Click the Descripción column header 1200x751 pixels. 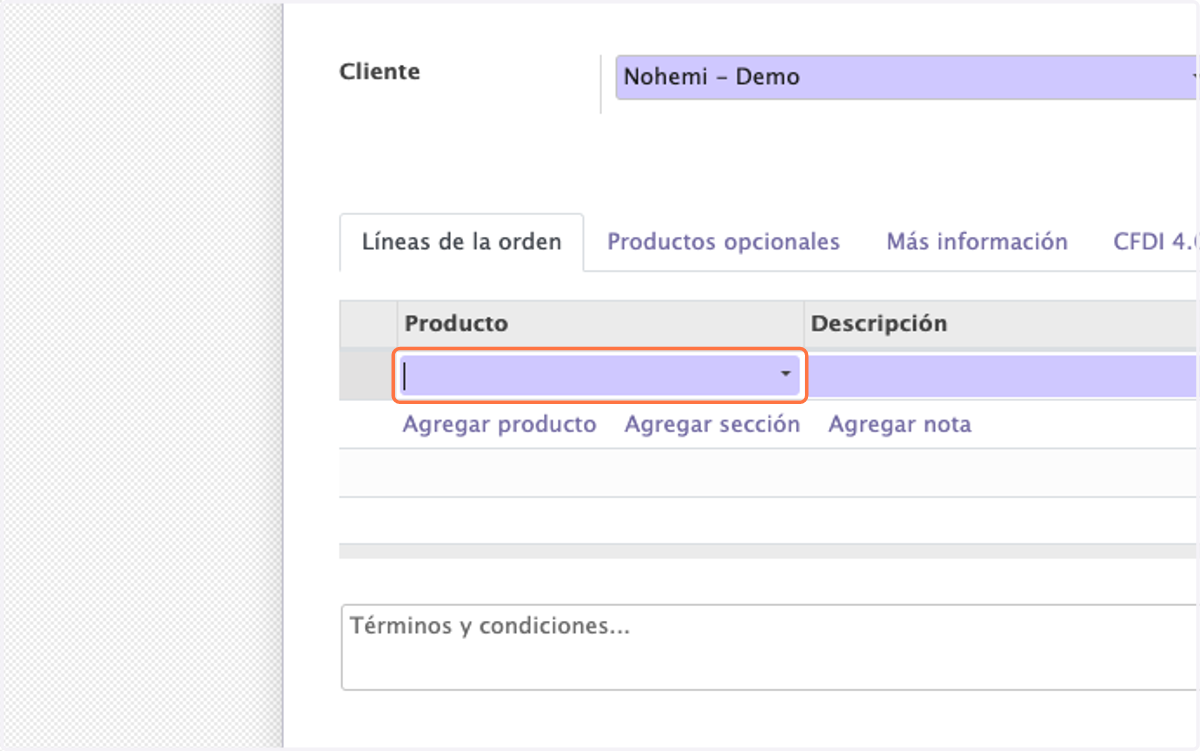(x=1002, y=324)
